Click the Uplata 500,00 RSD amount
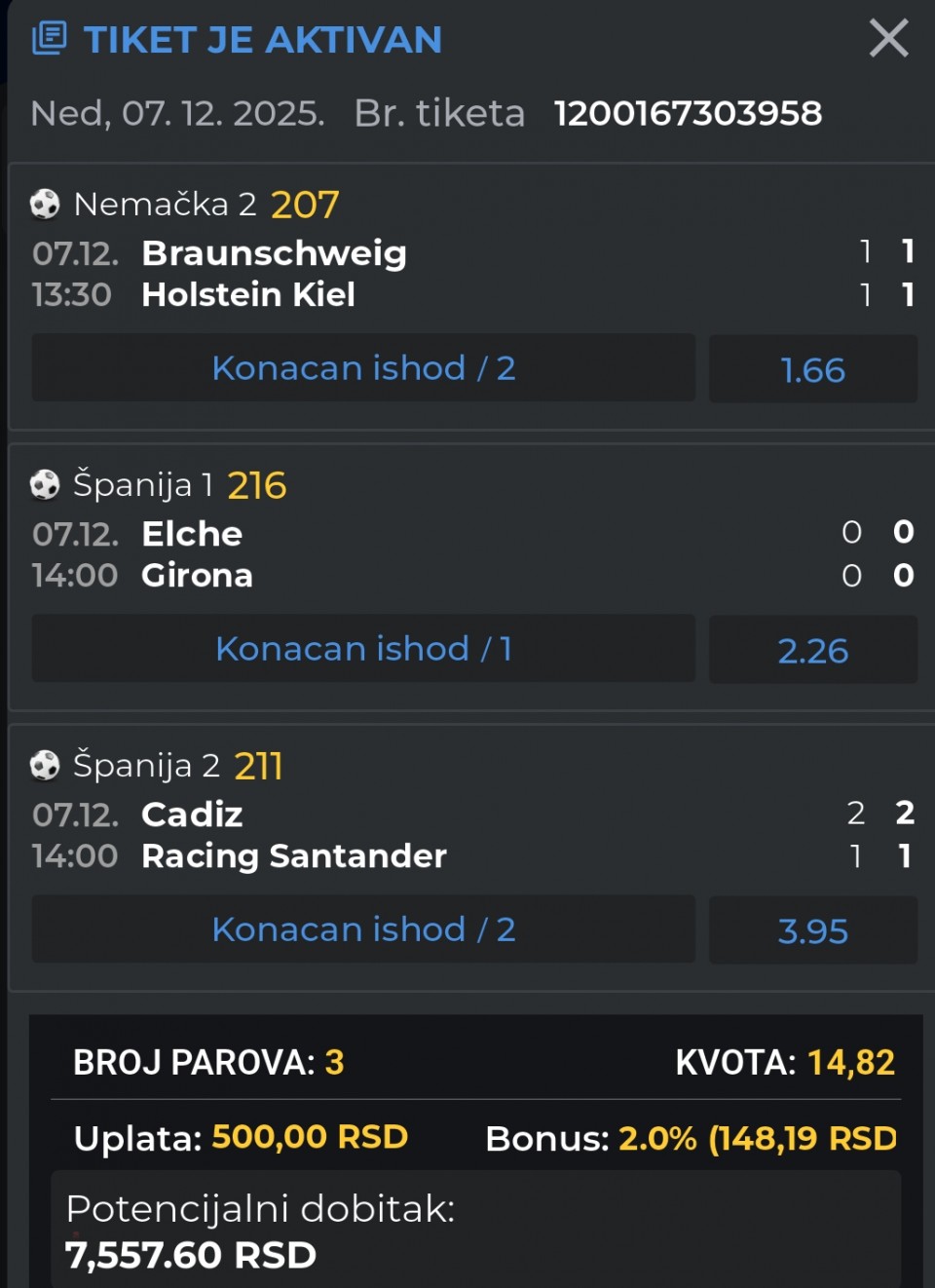935x1288 pixels. click(x=309, y=1137)
